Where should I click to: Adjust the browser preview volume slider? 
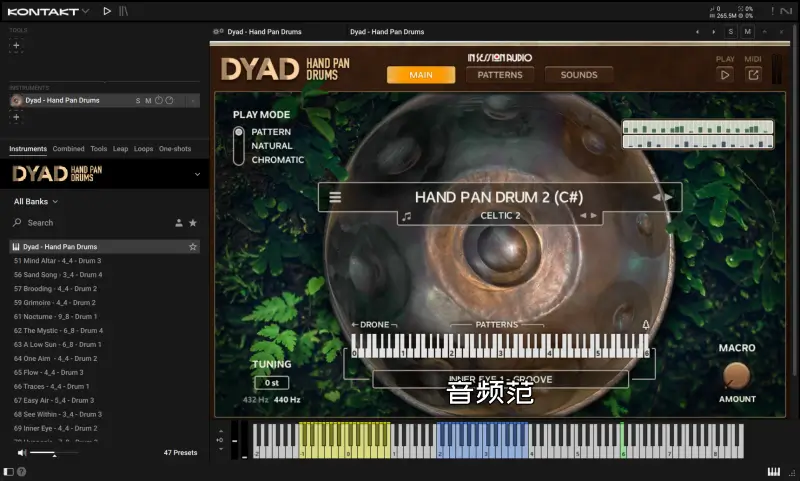pos(54,453)
